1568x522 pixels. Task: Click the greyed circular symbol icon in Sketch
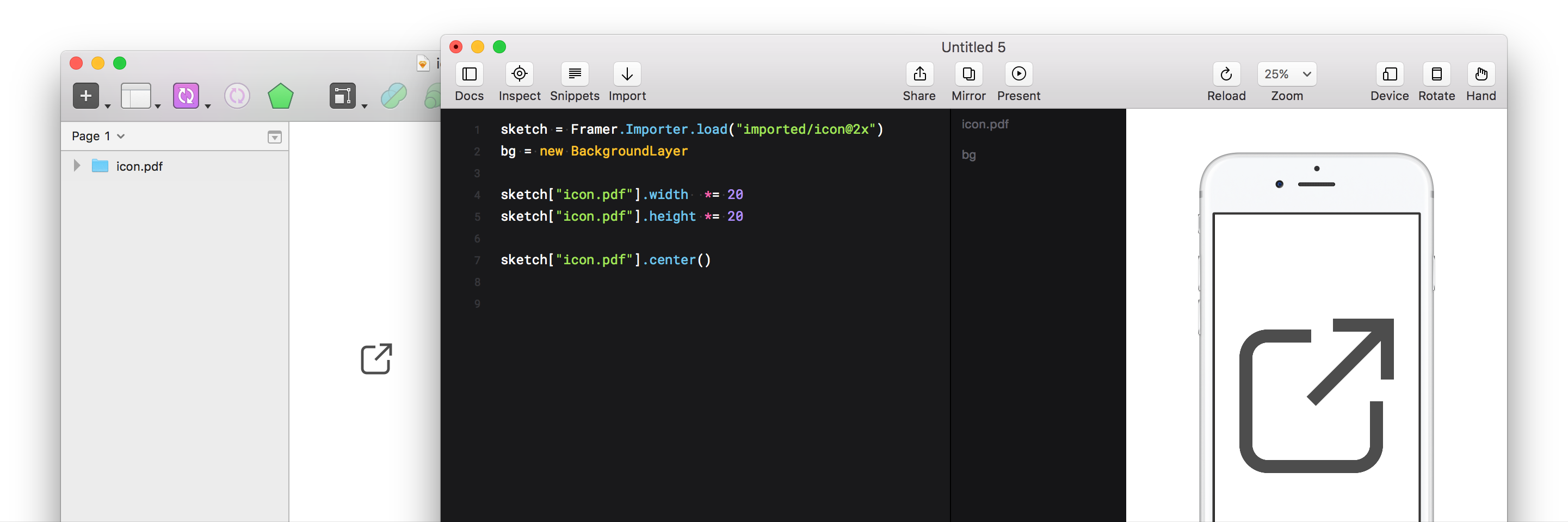click(237, 96)
